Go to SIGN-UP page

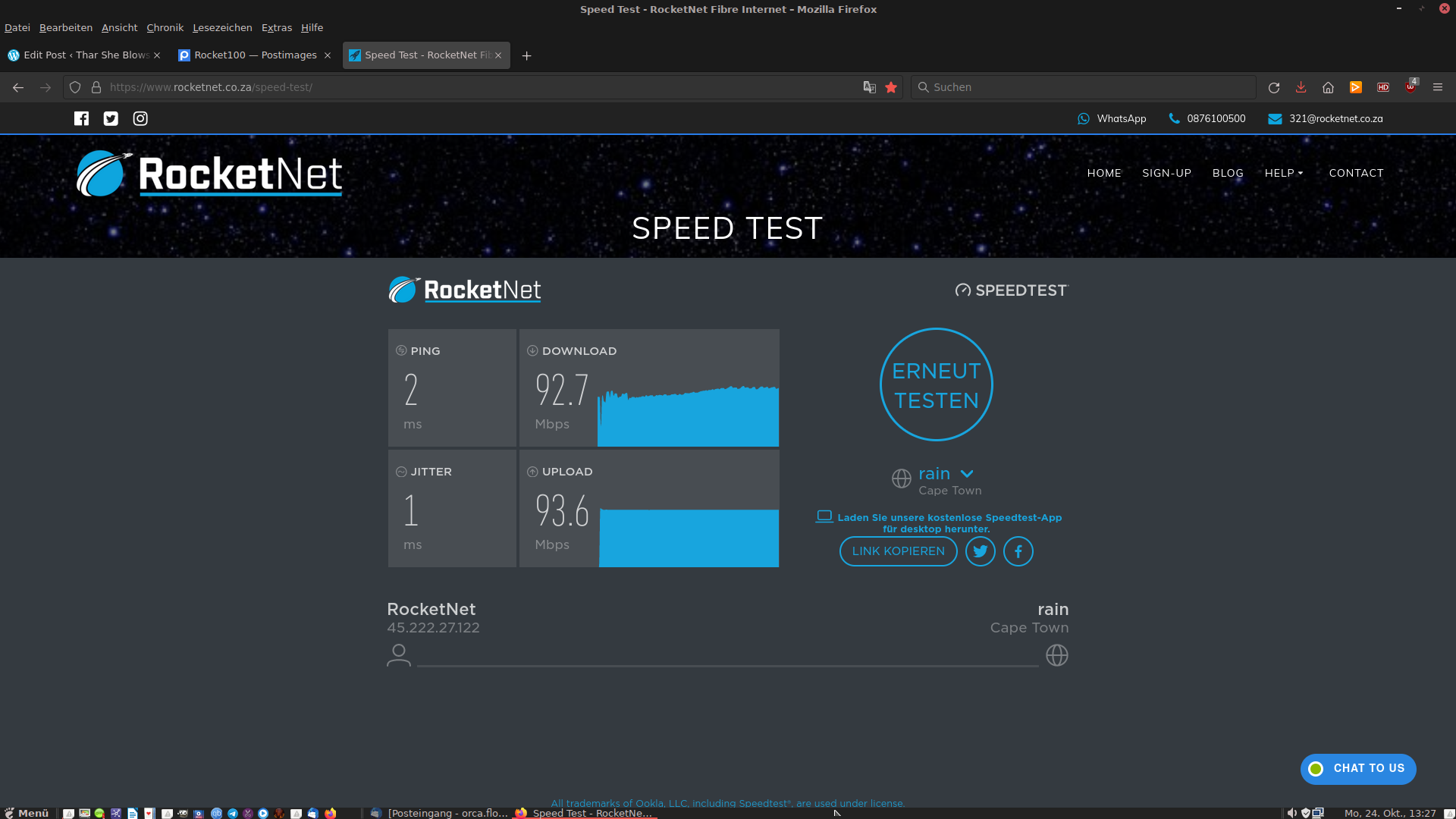[x=1167, y=173]
